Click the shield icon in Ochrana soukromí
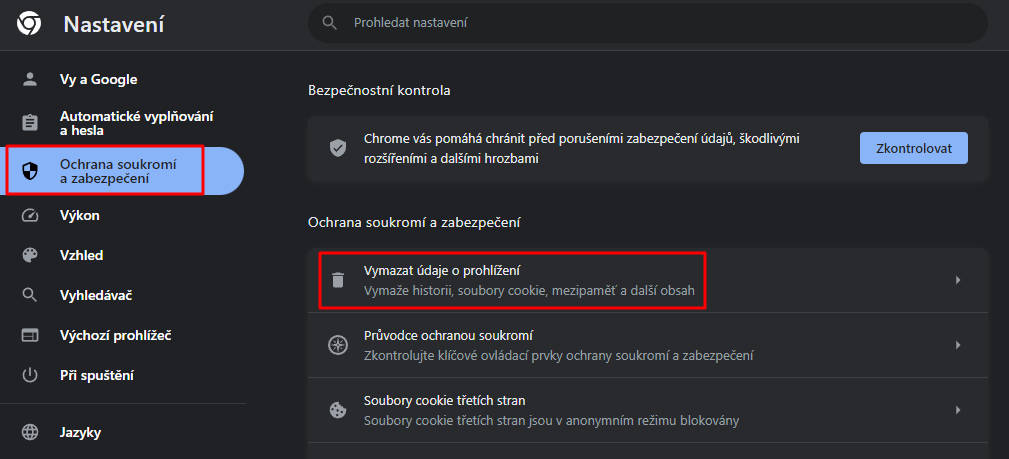The image size is (1009, 459). pyautogui.click(x=30, y=171)
